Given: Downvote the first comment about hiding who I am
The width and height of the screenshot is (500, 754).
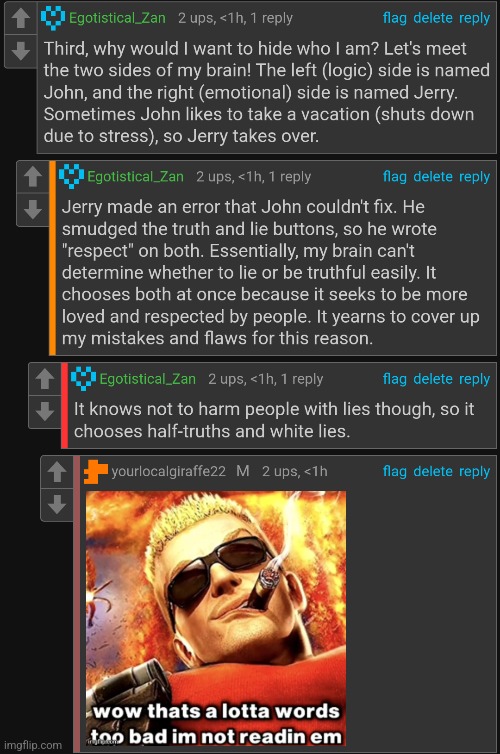Looking at the screenshot, I should 21,51.
